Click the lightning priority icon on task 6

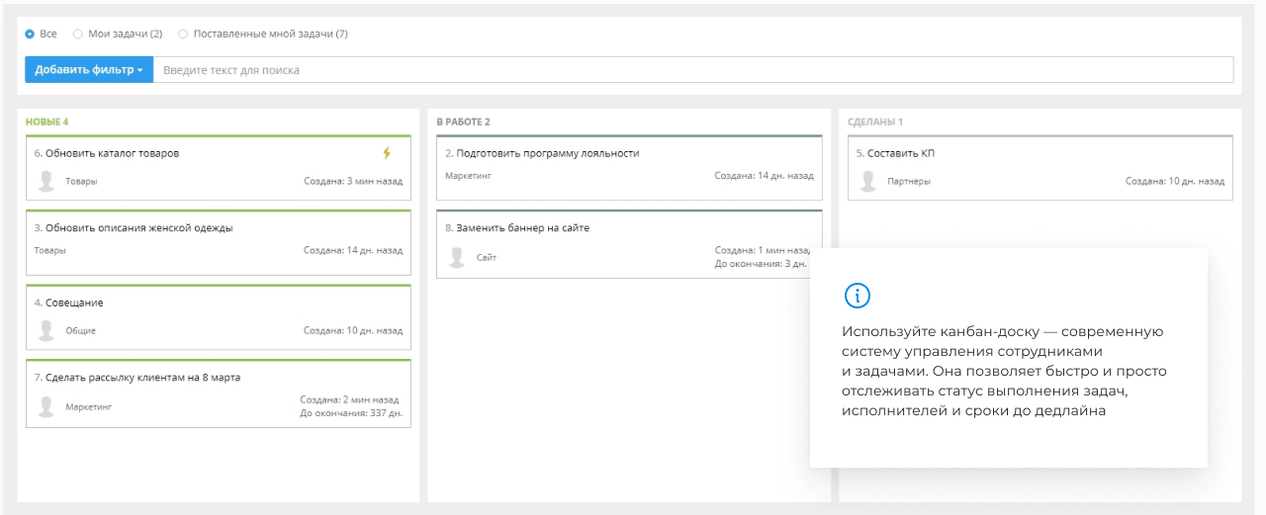click(x=387, y=153)
